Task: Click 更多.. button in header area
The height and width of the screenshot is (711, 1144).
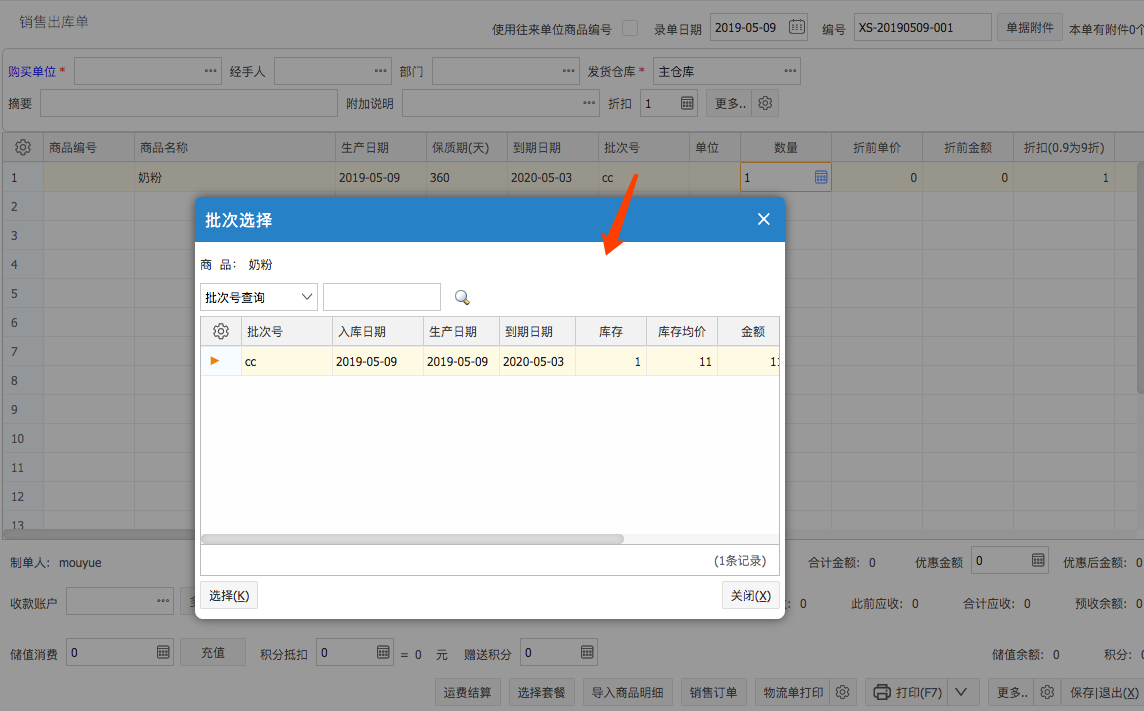Action: point(729,104)
